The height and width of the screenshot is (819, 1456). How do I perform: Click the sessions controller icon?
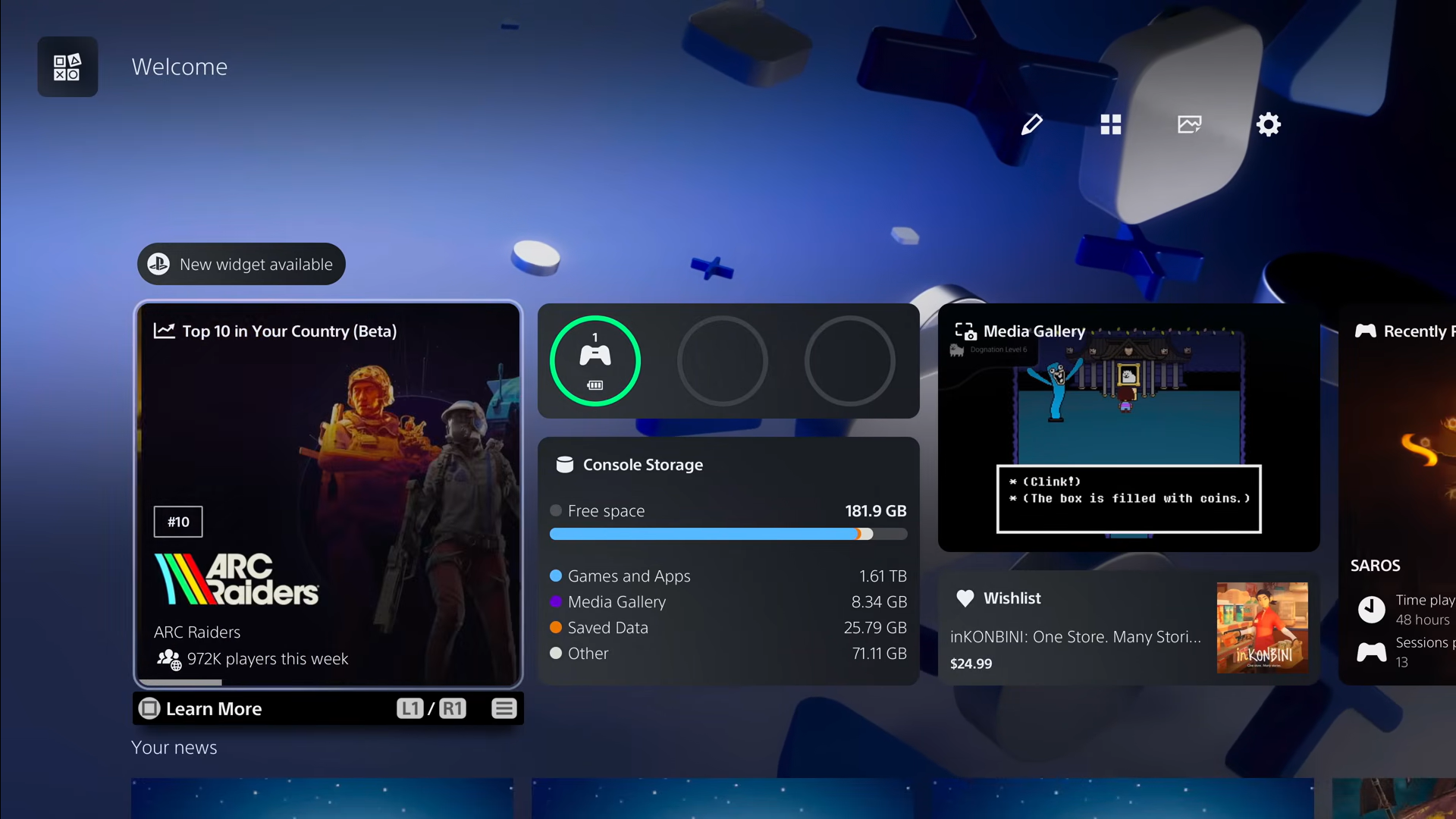pos(1371,652)
